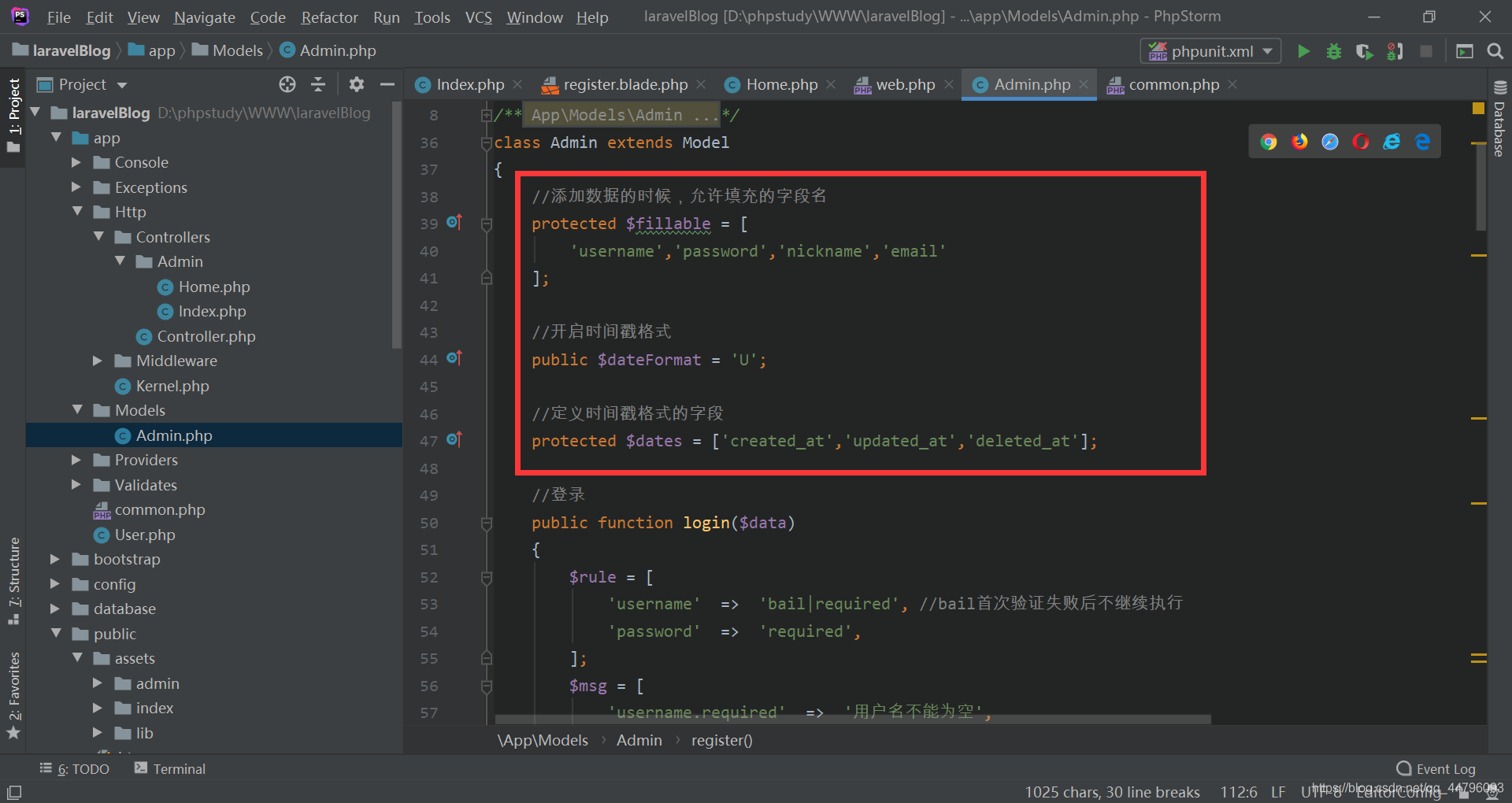Open file in Opera browser
Viewport: 1512px width, 803px height.
click(1361, 142)
